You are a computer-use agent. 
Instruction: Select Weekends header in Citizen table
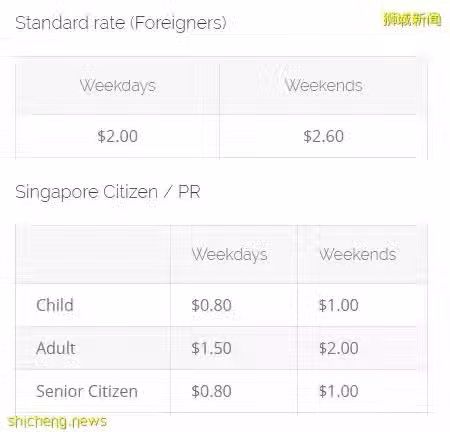click(x=358, y=255)
